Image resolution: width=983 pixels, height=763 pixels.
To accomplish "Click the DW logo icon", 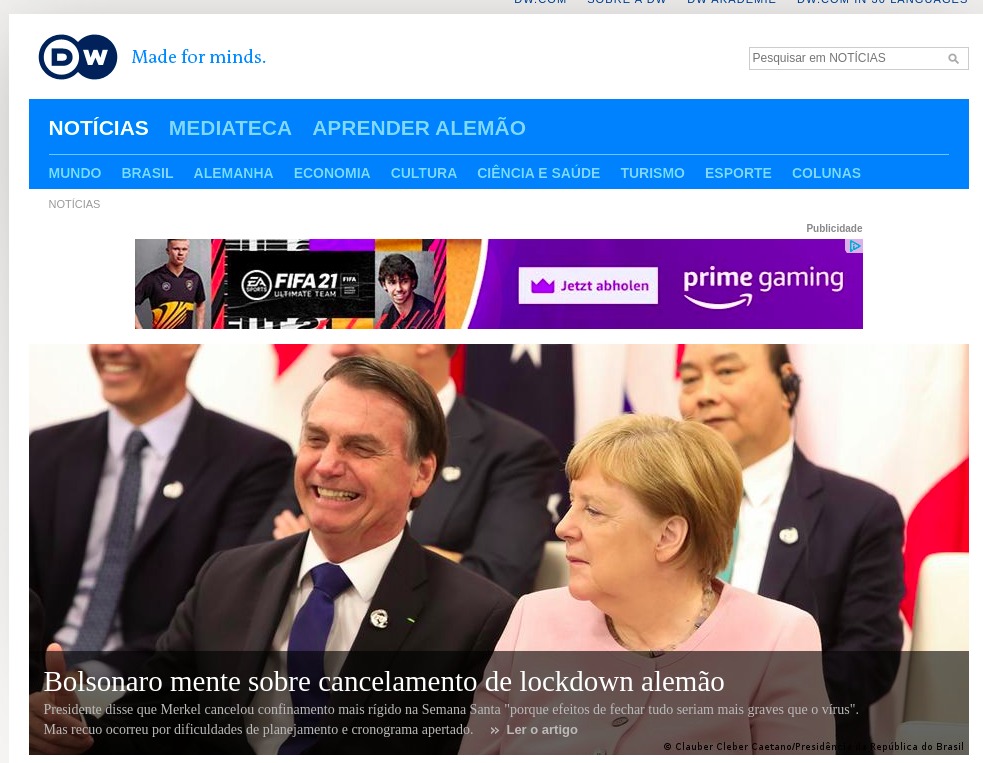I will [x=78, y=57].
